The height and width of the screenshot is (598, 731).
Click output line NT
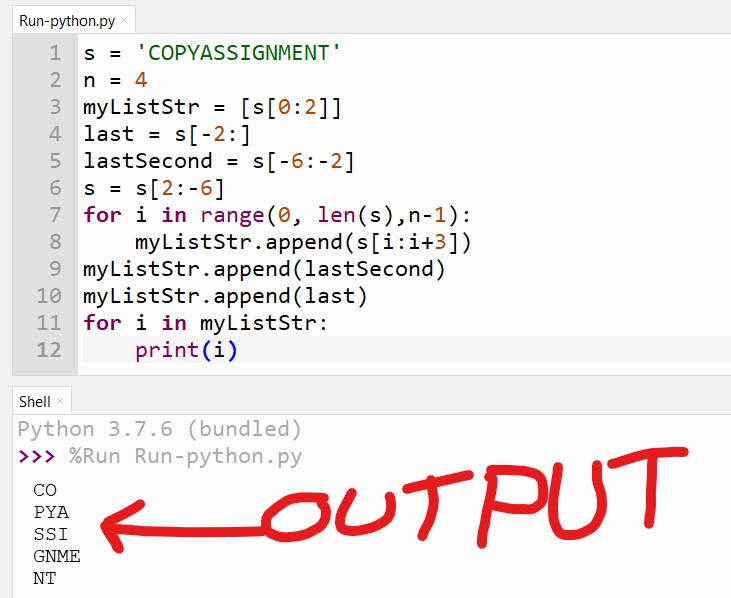[x=45, y=578]
